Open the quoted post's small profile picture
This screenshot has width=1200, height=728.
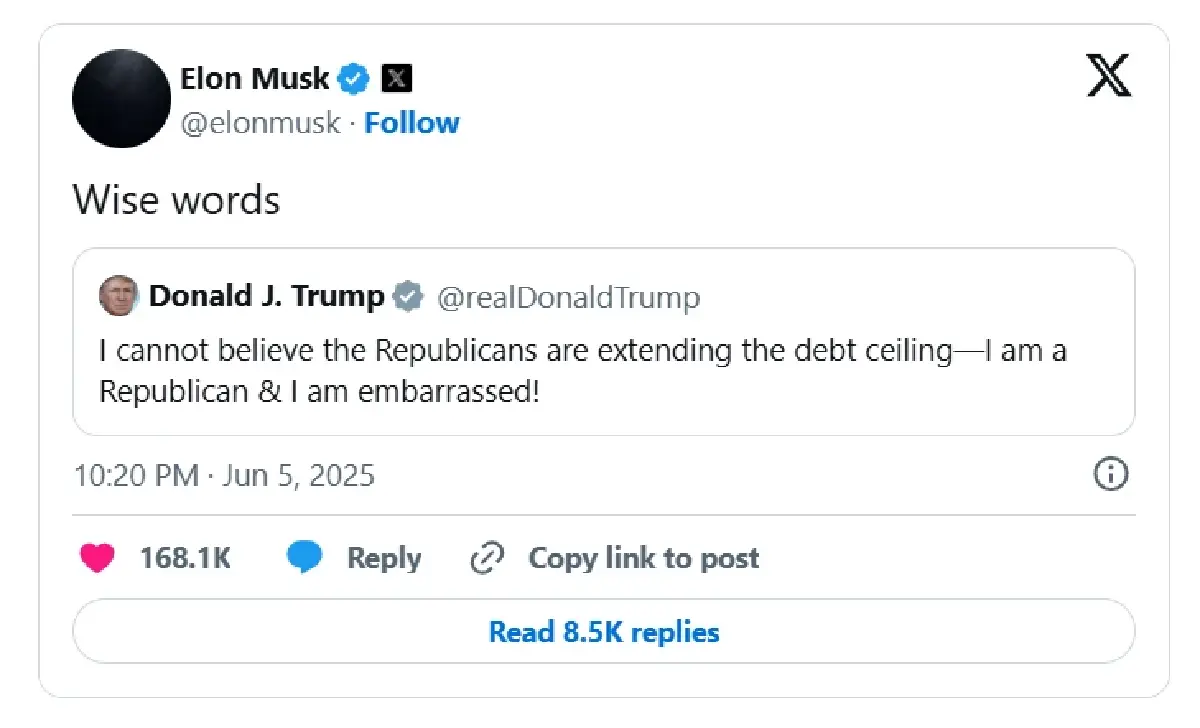tap(118, 297)
